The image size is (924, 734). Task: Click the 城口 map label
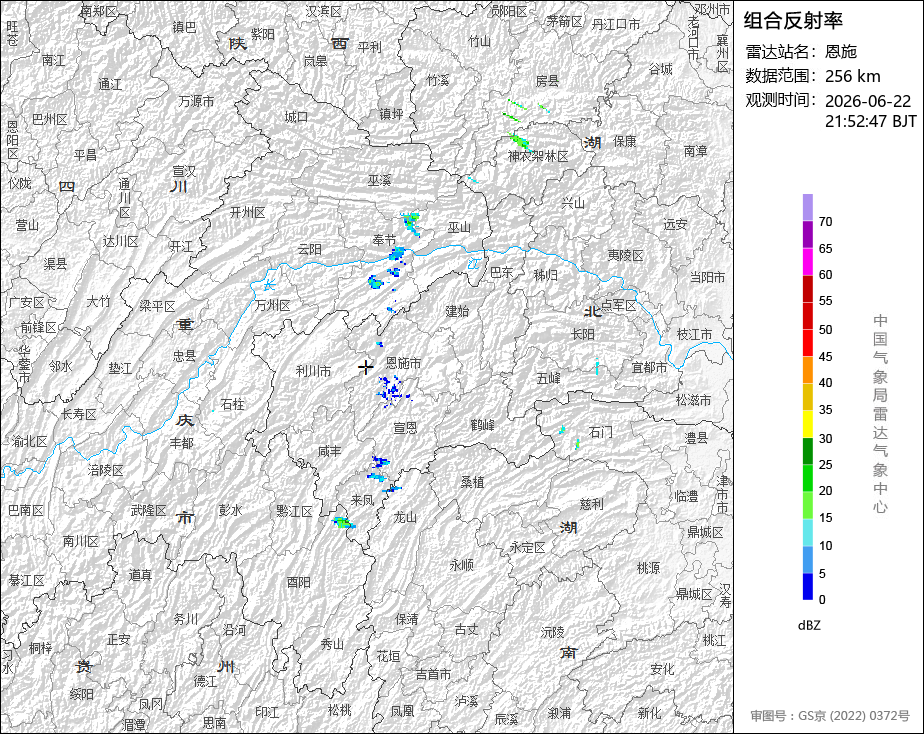tap(296, 117)
